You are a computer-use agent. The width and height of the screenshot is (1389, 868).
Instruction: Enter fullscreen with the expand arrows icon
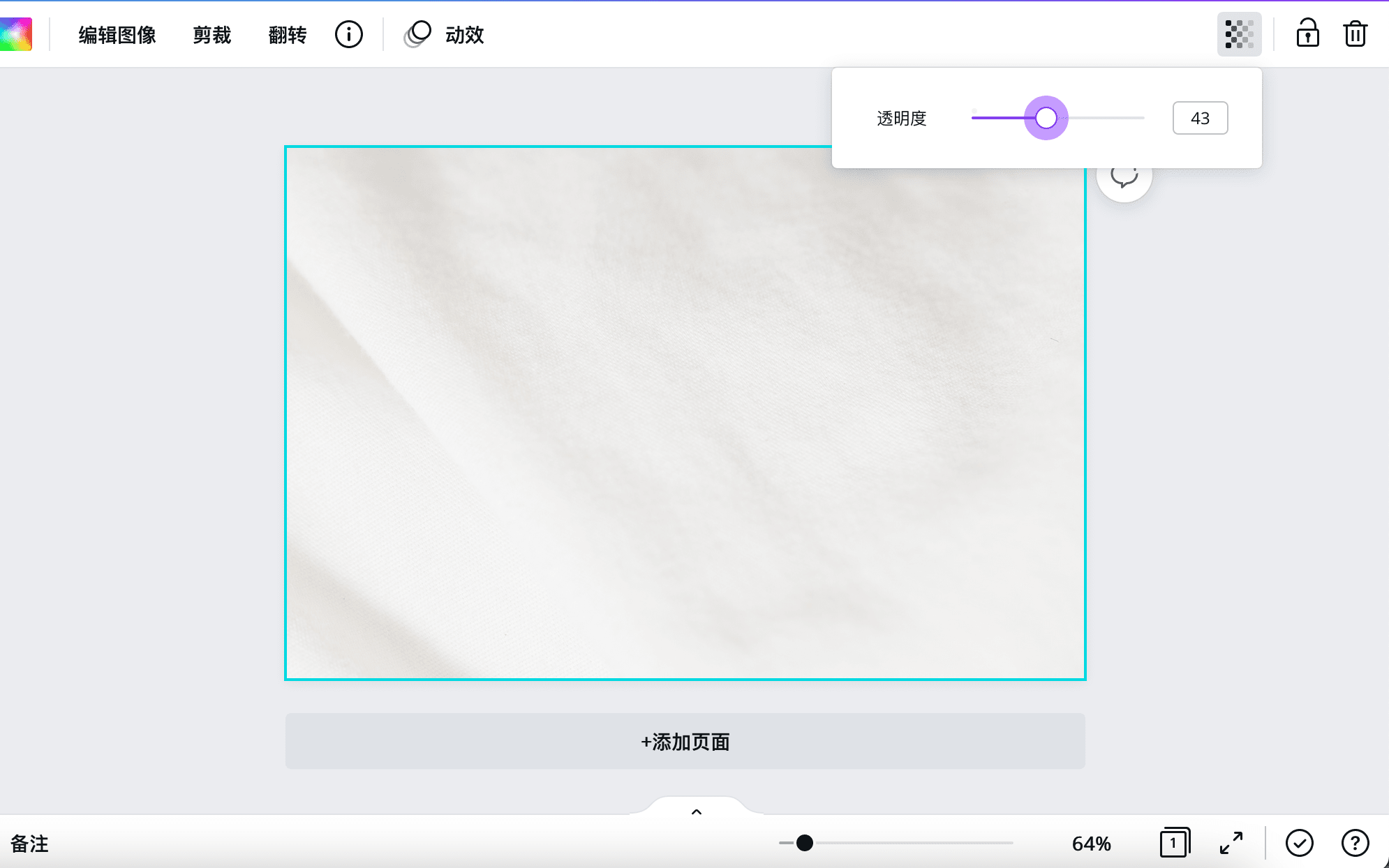(1231, 843)
